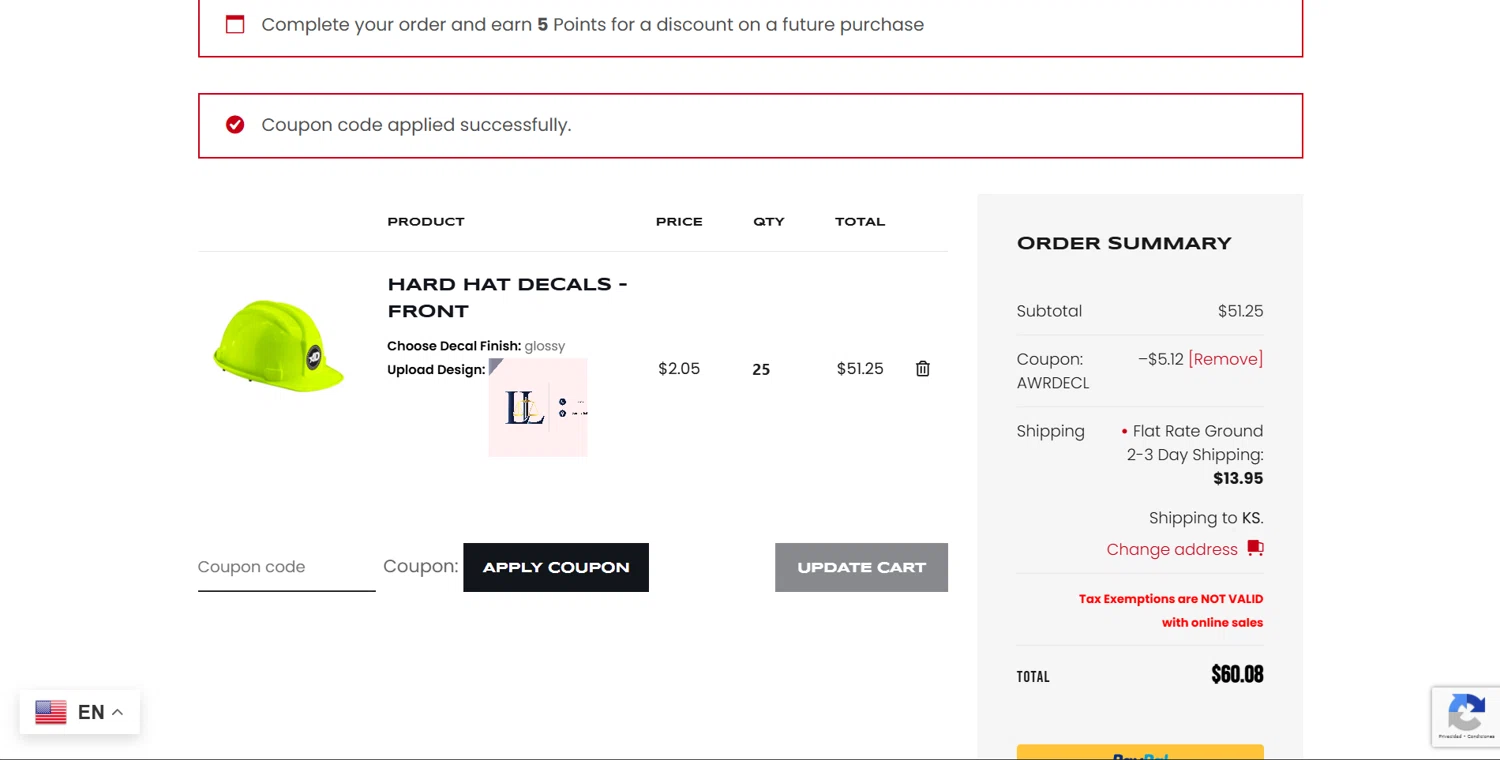The image size is (1500, 760).
Task: Click the PRICE column header
Action: [679, 222]
